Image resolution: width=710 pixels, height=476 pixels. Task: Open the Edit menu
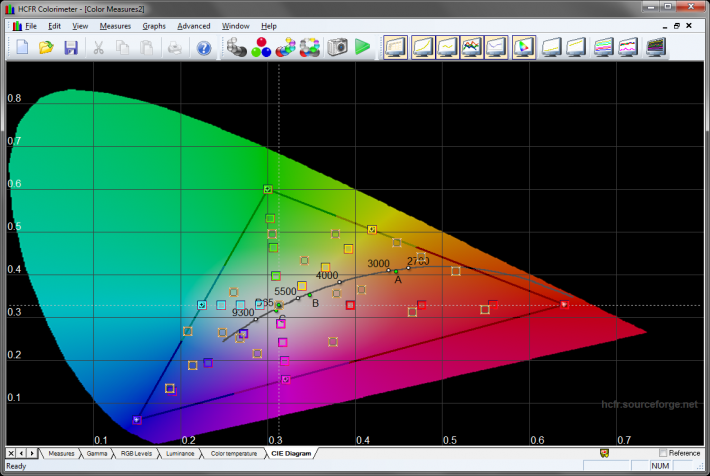54,26
